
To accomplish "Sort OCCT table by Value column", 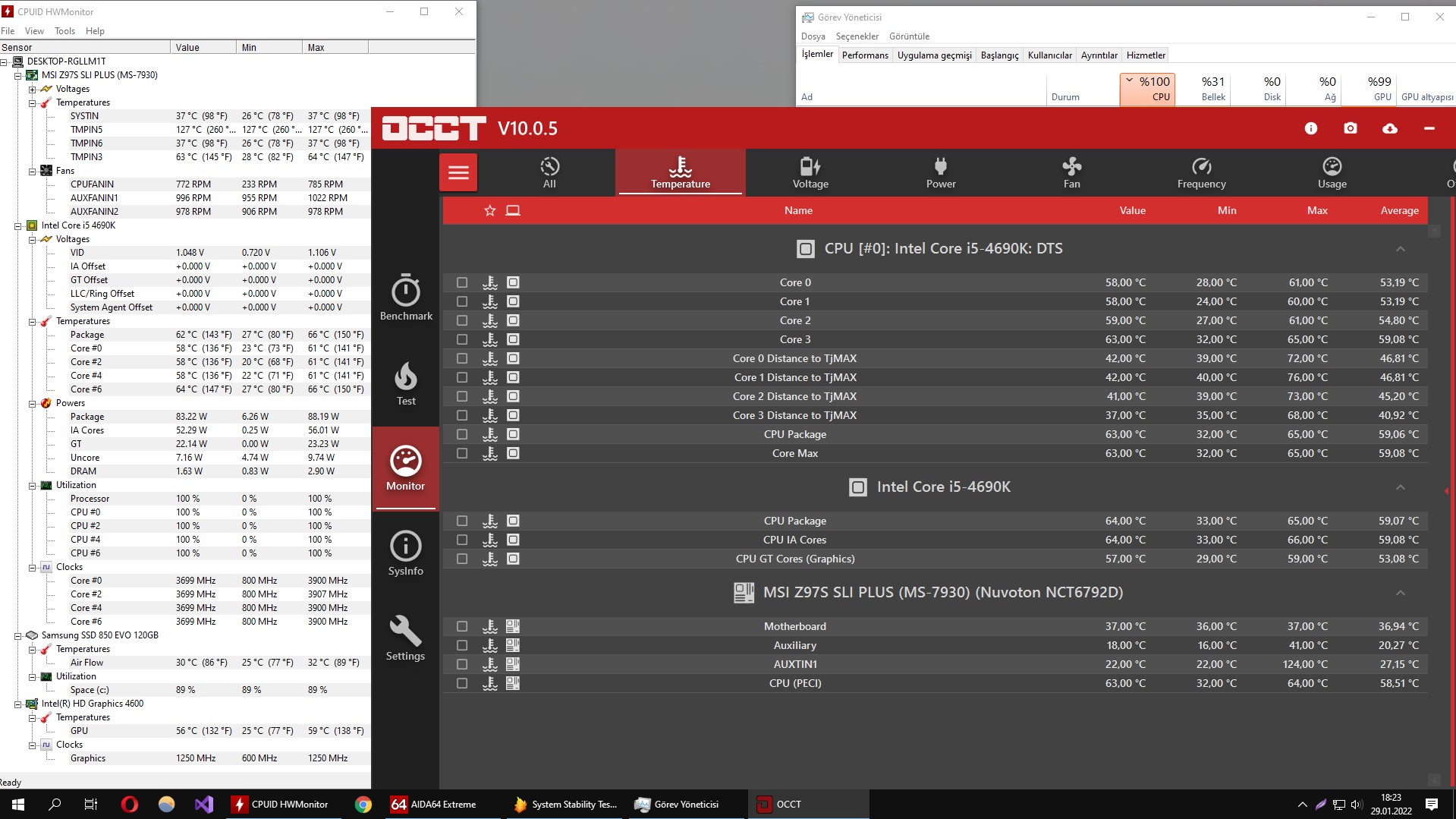I will tap(1132, 210).
